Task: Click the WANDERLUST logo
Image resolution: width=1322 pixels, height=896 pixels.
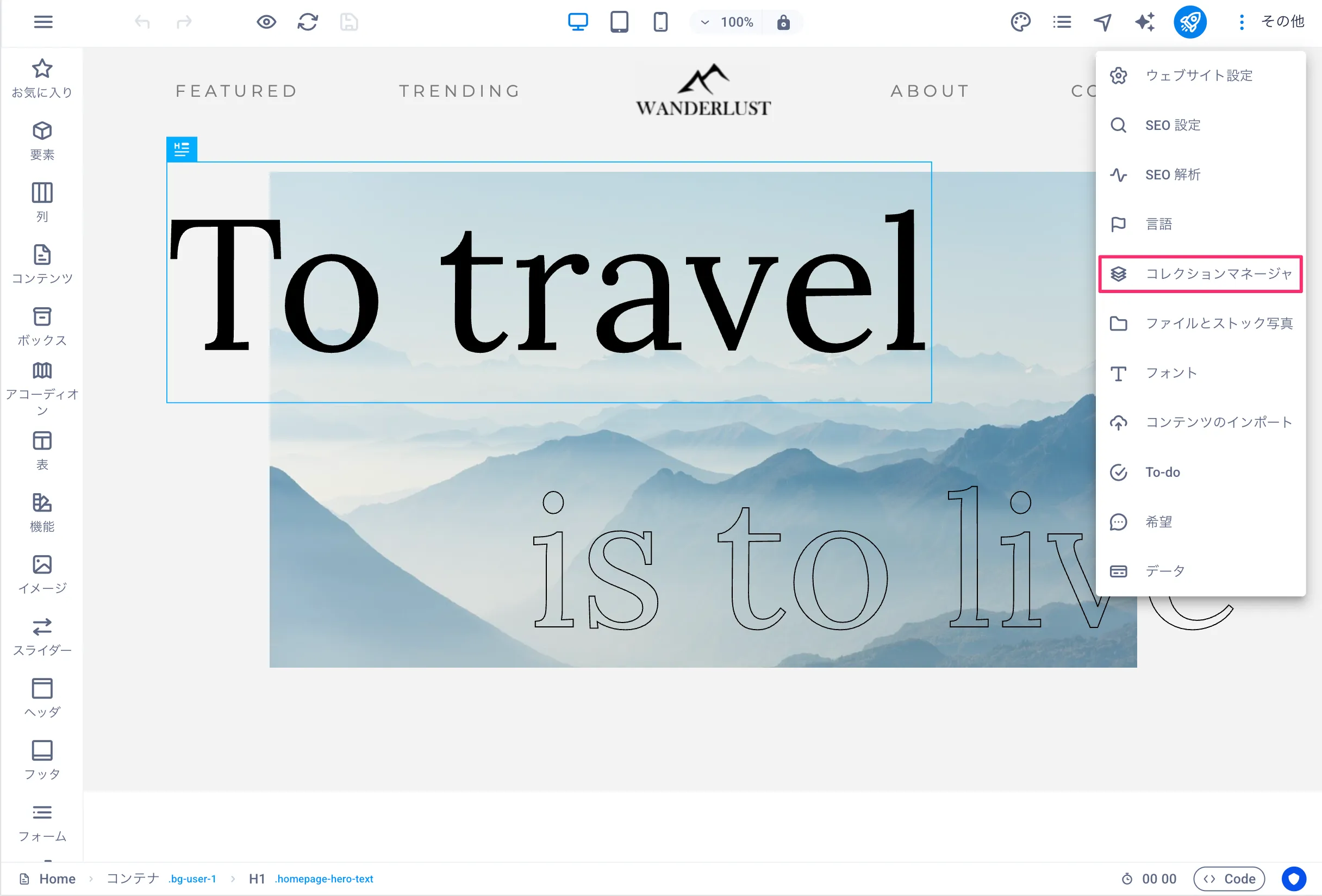Action: (703, 90)
